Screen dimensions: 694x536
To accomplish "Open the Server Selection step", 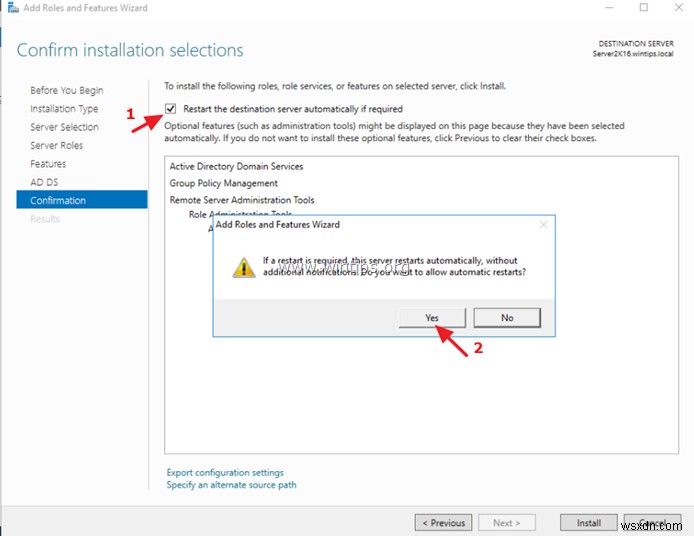I will point(65,127).
